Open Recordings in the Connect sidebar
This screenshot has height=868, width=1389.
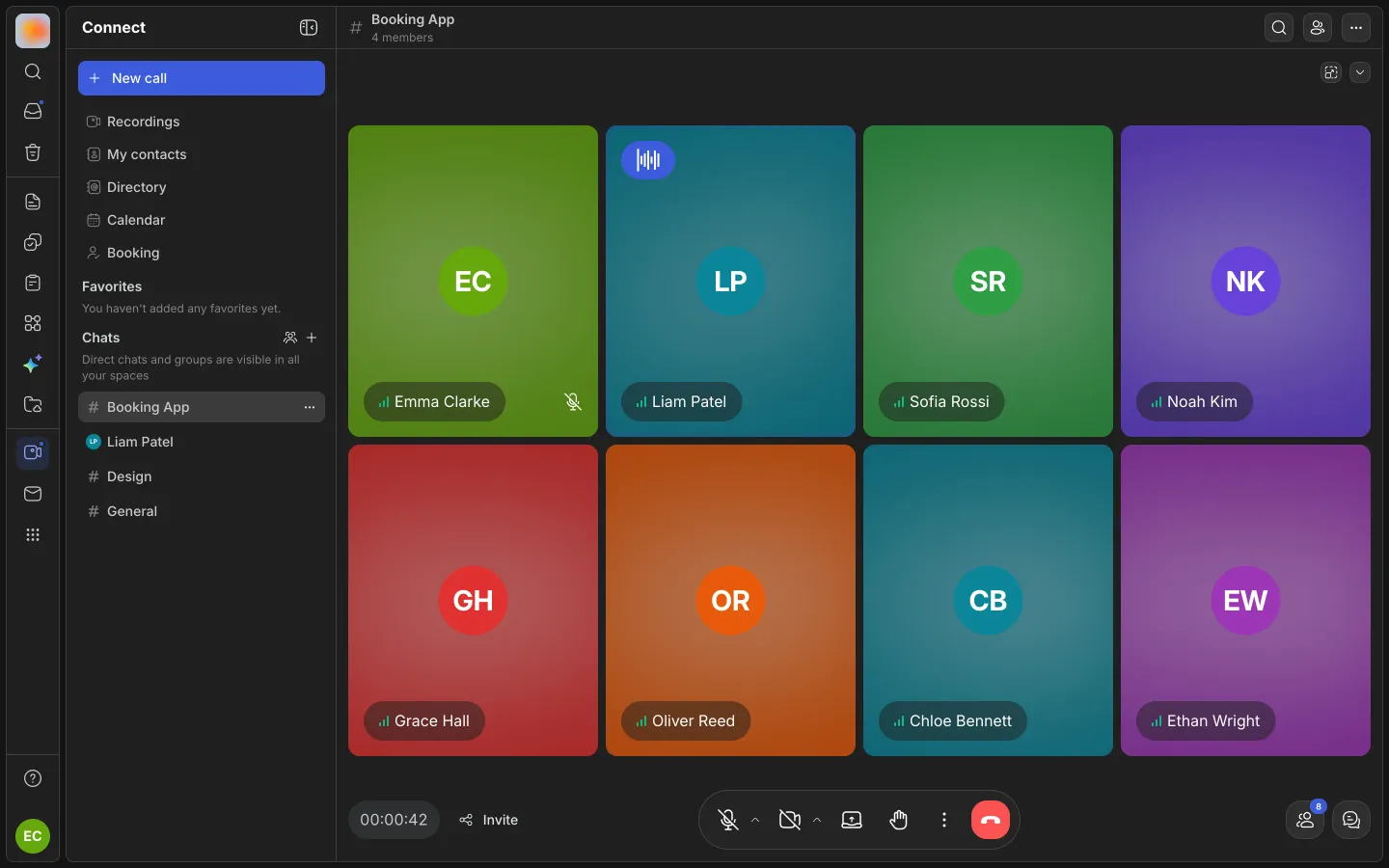tap(202, 122)
